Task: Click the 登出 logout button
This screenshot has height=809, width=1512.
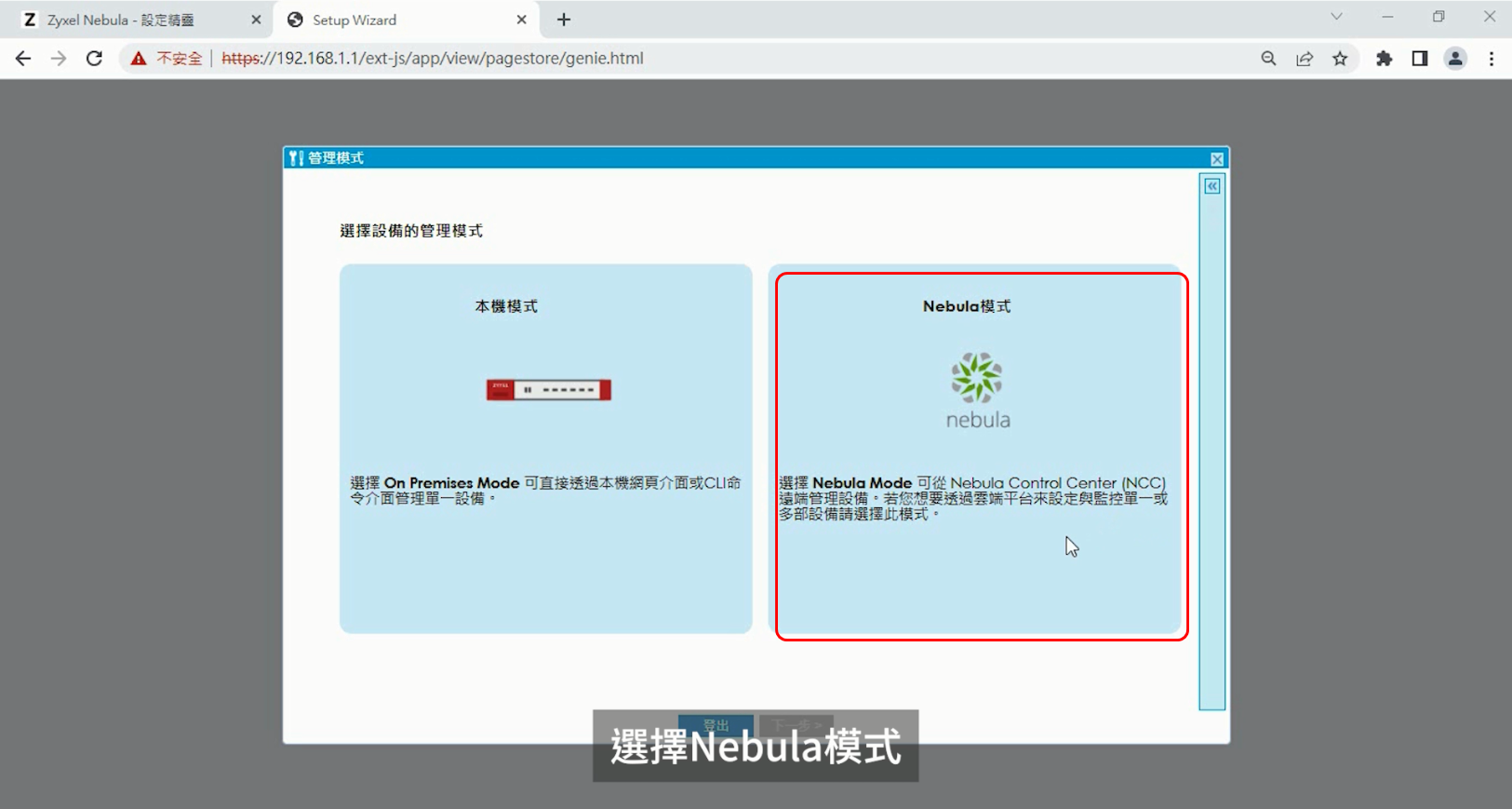Action: coord(716,725)
